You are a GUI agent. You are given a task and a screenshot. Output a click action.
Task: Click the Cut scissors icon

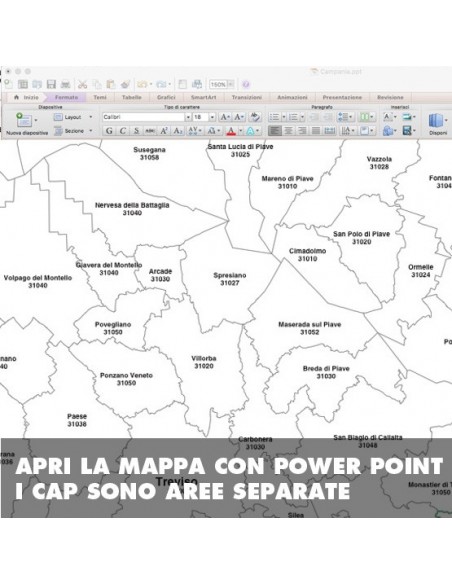tap(82, 85)
